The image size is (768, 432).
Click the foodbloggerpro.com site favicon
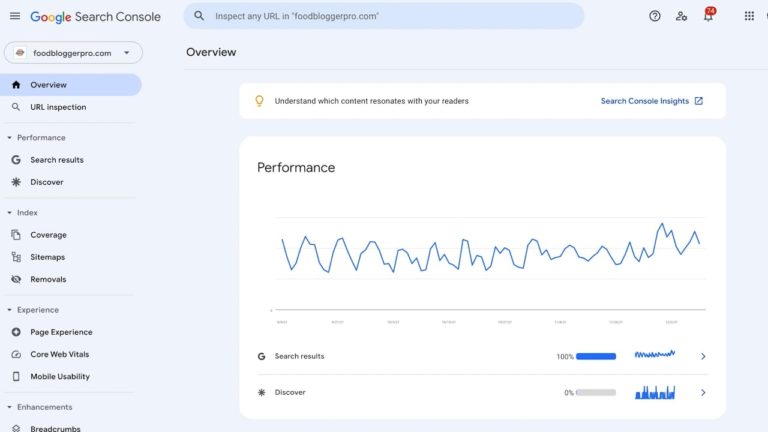click(20, 52)
